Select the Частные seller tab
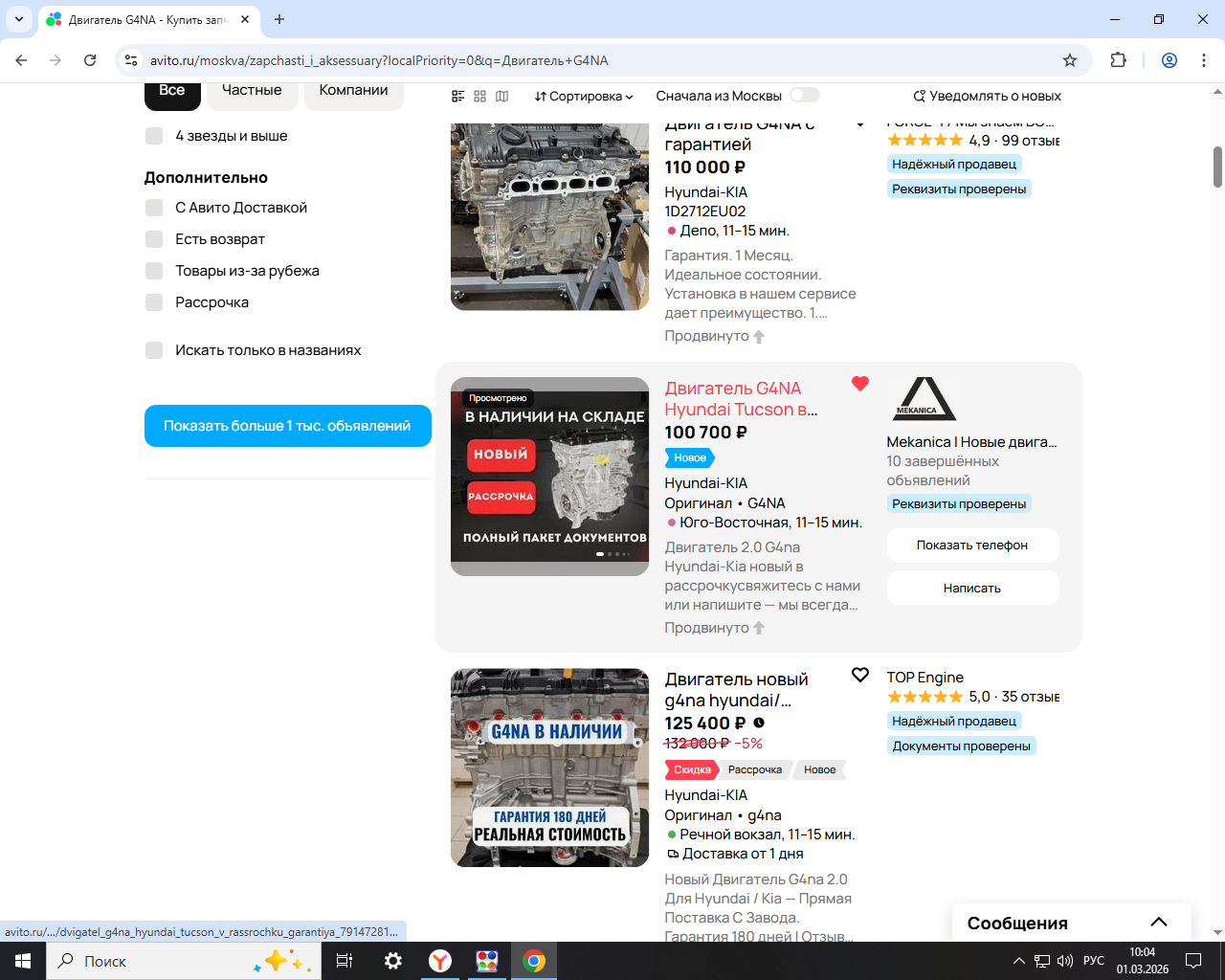Image resolution: width=1225 pixels, height=980 pixels. pos(252,92)
